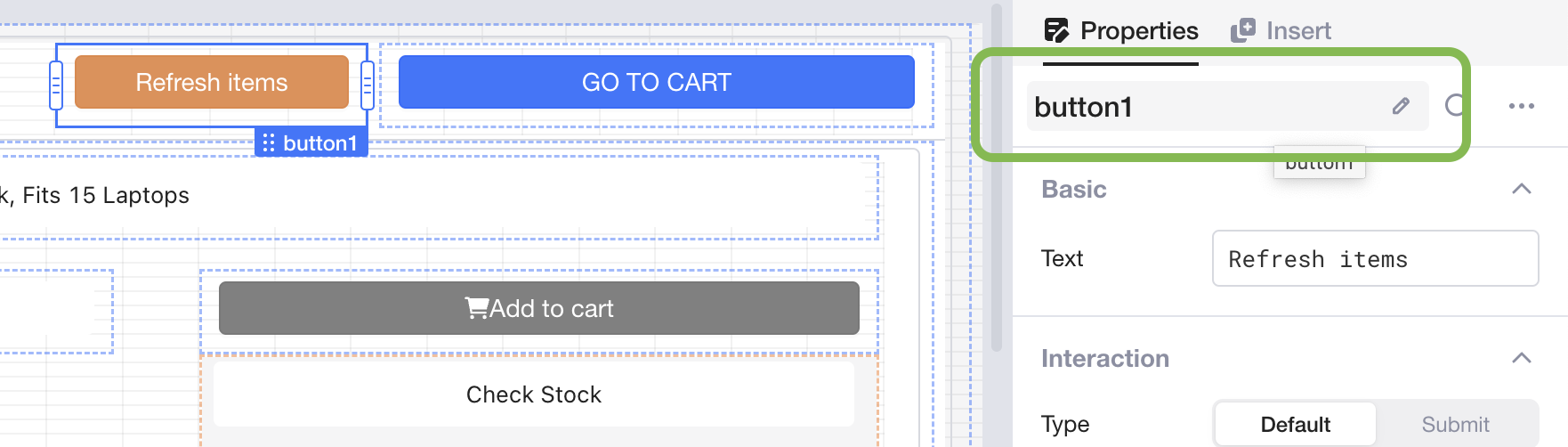Image resolution: width=1568 pixels, height=447 pixels.
Task: Select the Check Stock button
Action: pyautogui.click(x=533, y=394)
